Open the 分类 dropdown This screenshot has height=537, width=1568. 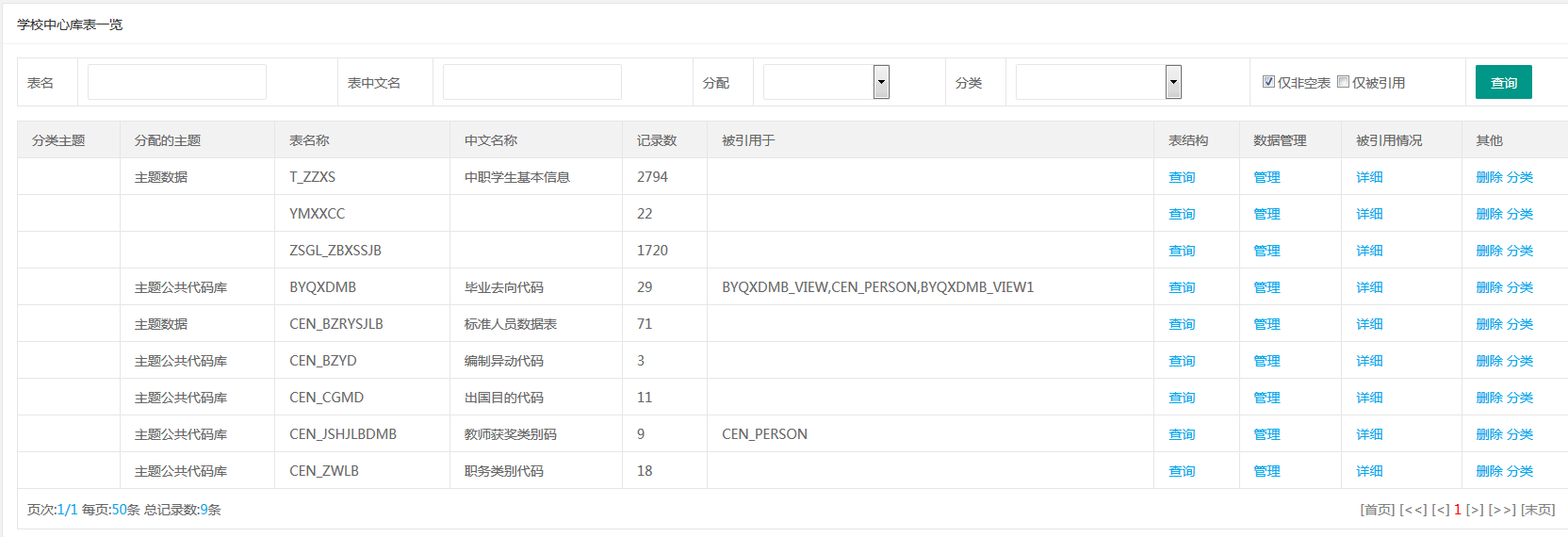click(1099, 82)
